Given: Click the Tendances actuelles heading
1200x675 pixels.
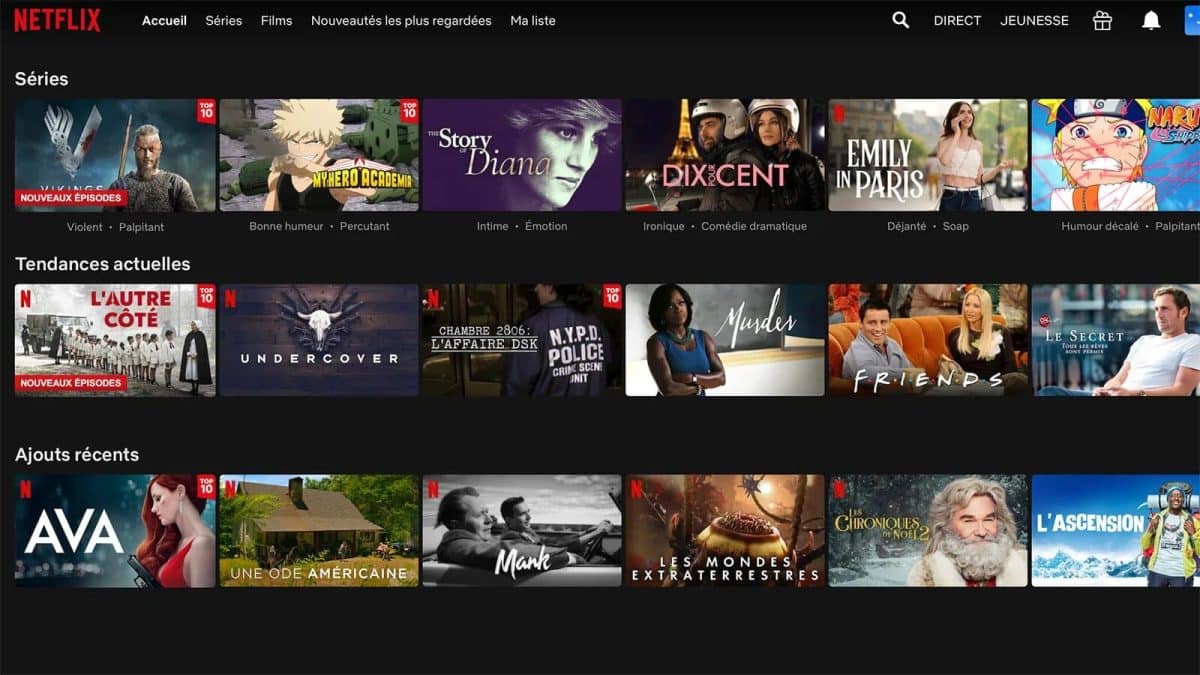Looking at the screenshot, I should coord(102,264).
